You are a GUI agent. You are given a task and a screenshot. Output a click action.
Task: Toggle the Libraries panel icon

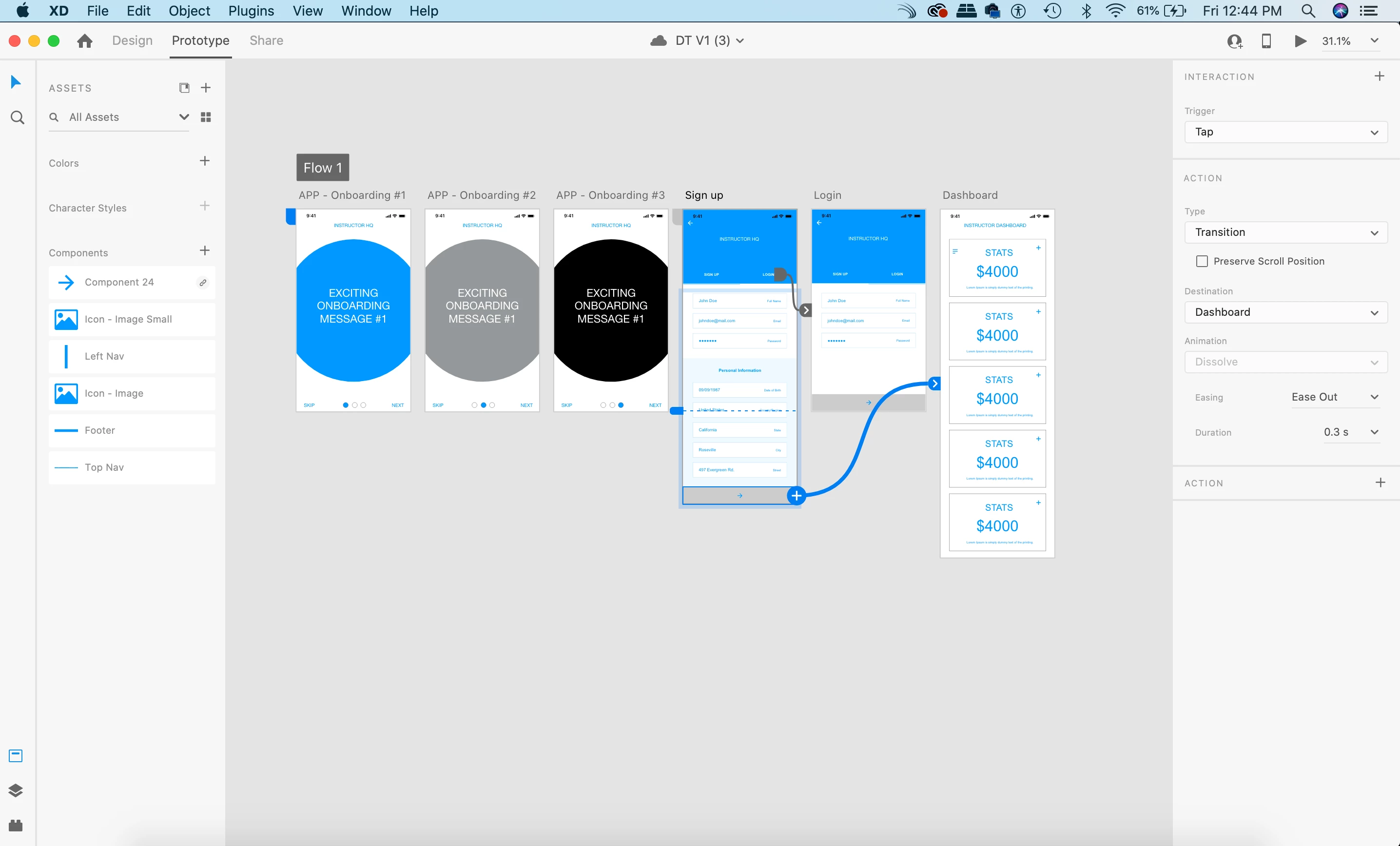[16, 756]
